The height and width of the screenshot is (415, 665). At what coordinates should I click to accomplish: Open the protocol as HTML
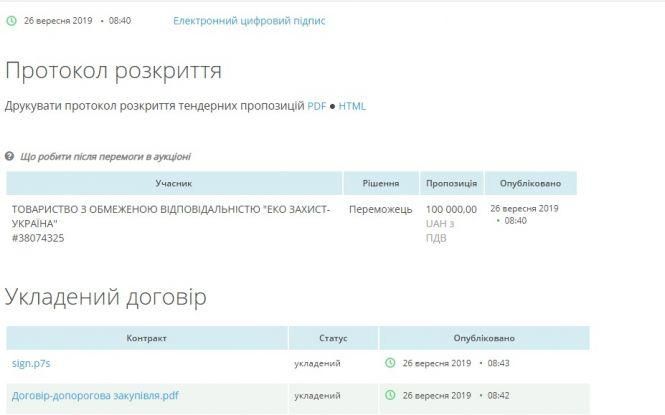tap(352, 105)
